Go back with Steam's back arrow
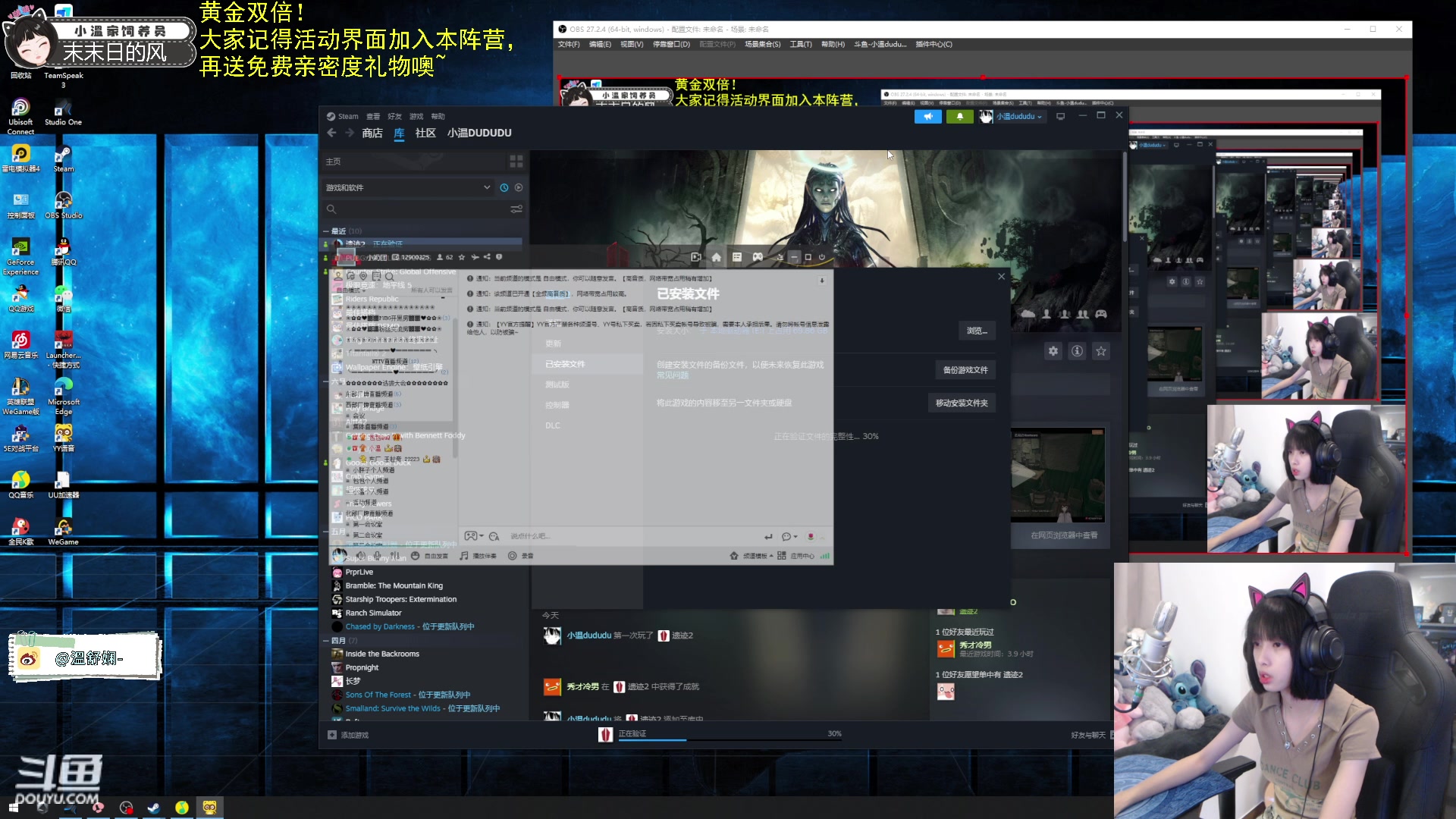This screenshot has width=1456, height=819. [331, 133]
